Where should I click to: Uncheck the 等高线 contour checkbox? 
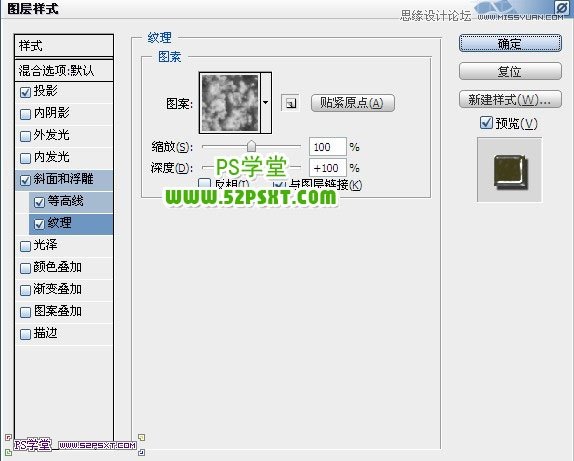(x=39, y=202)
